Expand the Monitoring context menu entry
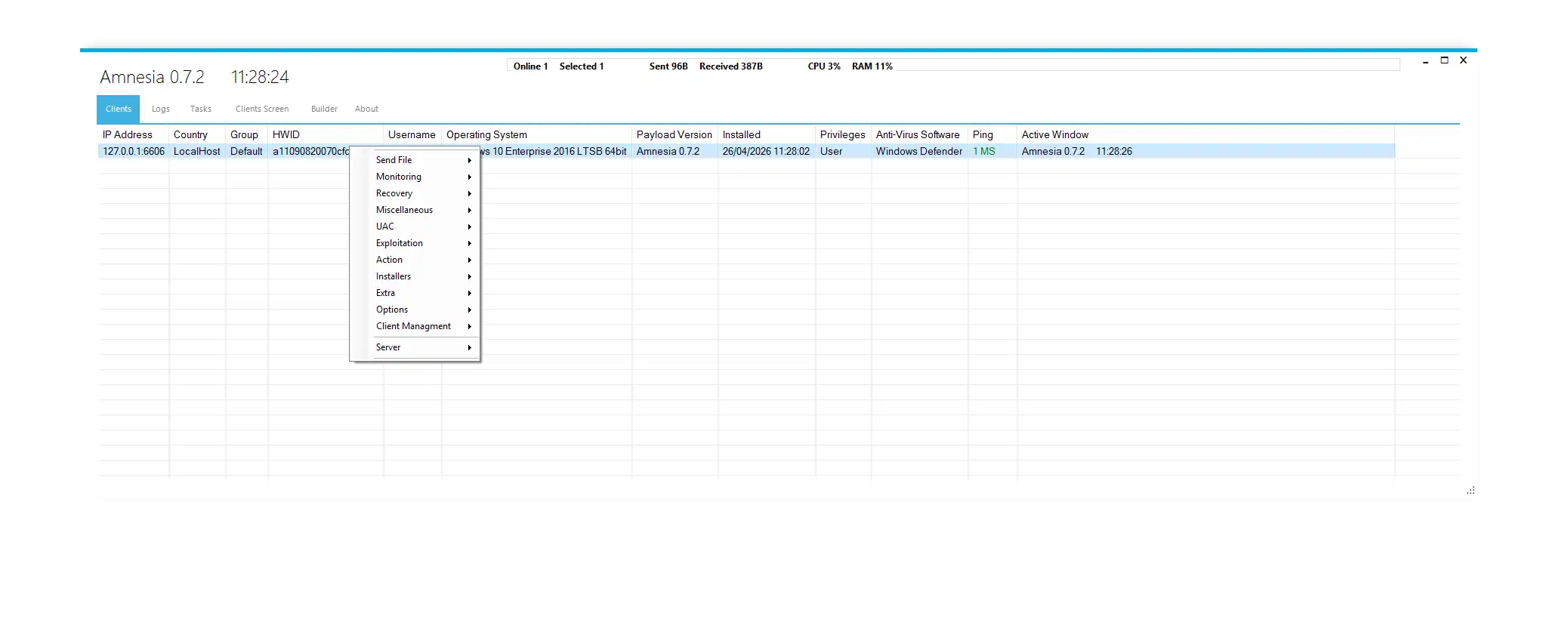The width and height of the screenshot is (1568, 641). coord(399,177)
